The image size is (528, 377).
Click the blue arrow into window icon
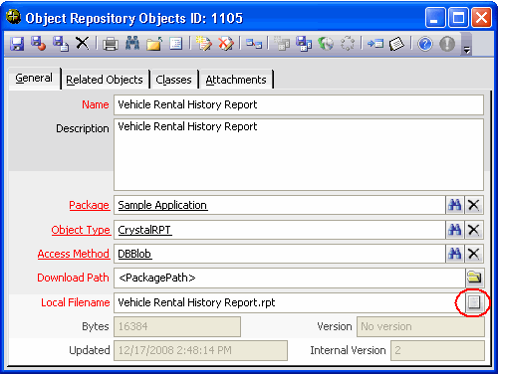click(x=375, y=44)
